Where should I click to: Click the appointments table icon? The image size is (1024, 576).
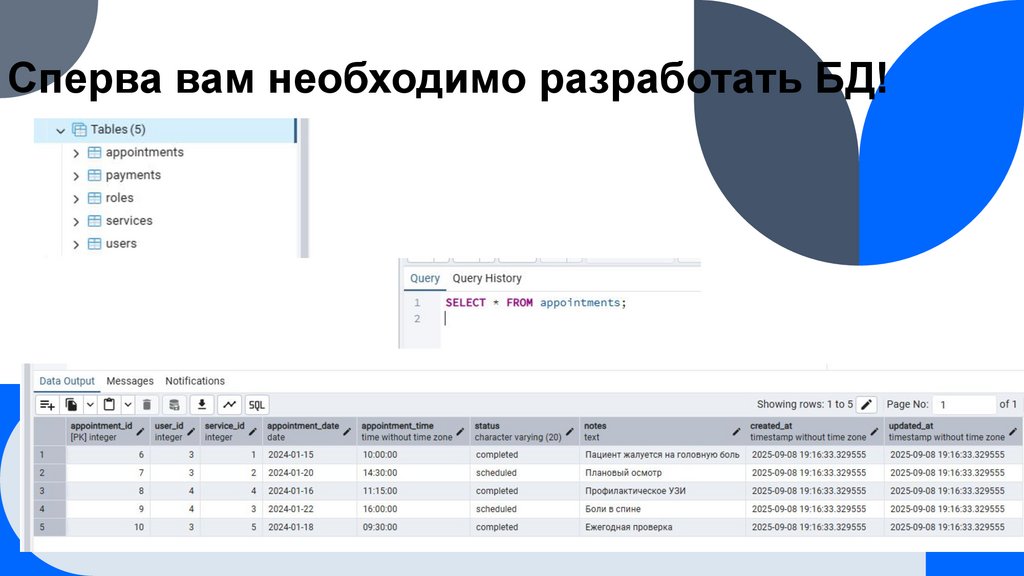[x=95, y=153]
